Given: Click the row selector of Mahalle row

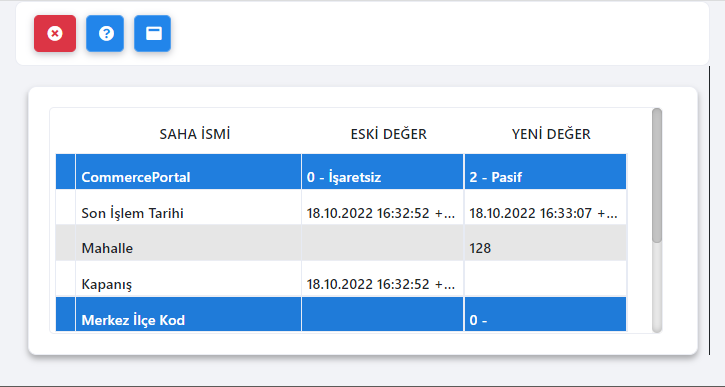Looking at the screenshot, I should [x=65, y=243].
